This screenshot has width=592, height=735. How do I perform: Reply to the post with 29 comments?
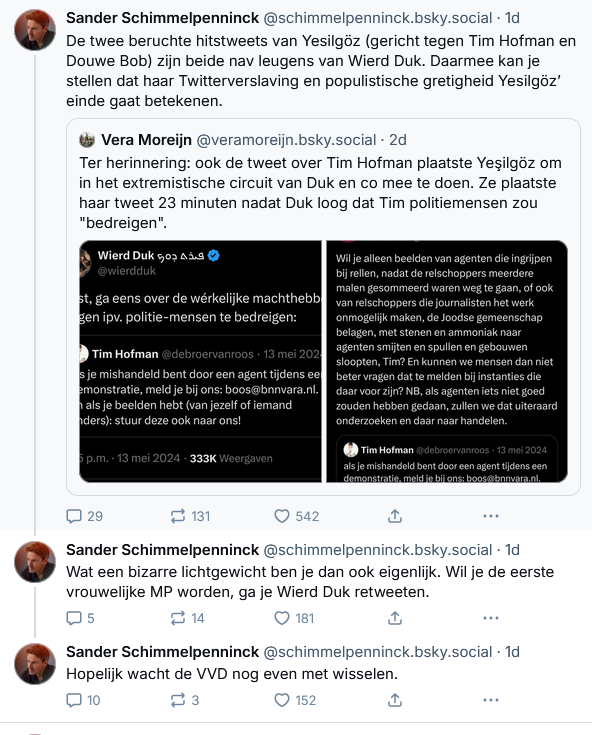pyautogui.click(x=84, y=516)
